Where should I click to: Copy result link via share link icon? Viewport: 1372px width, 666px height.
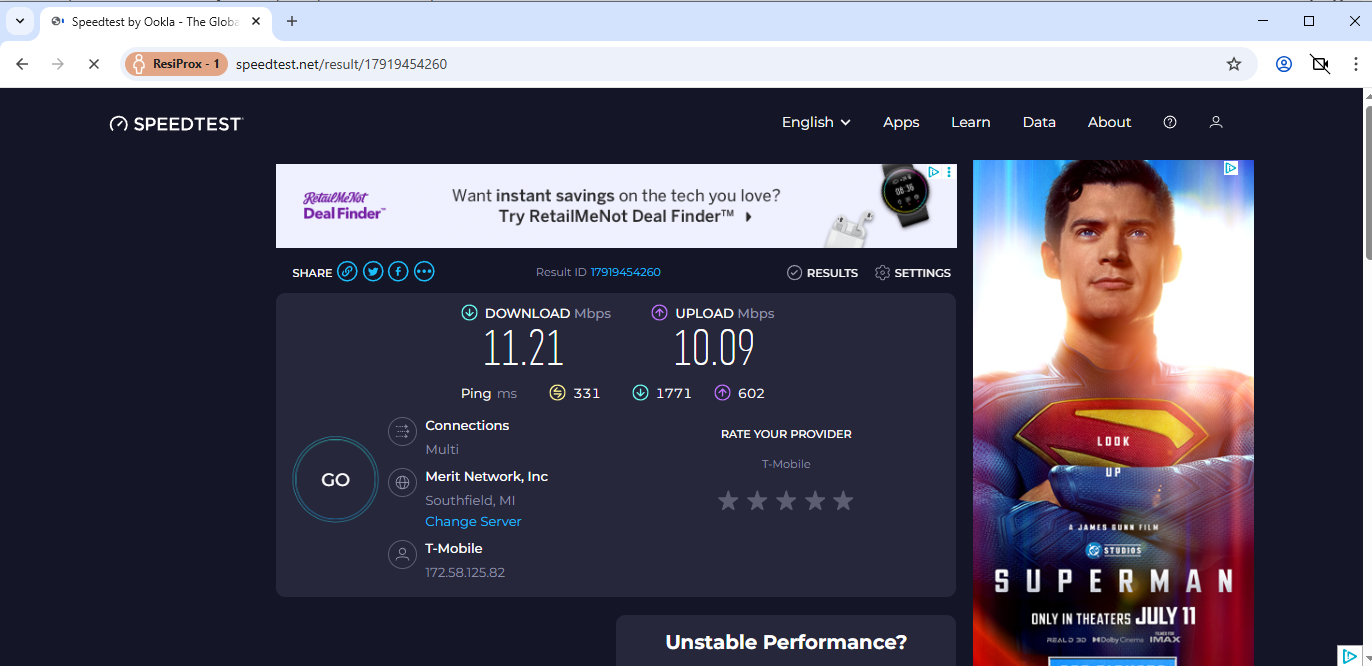point(347,271)
